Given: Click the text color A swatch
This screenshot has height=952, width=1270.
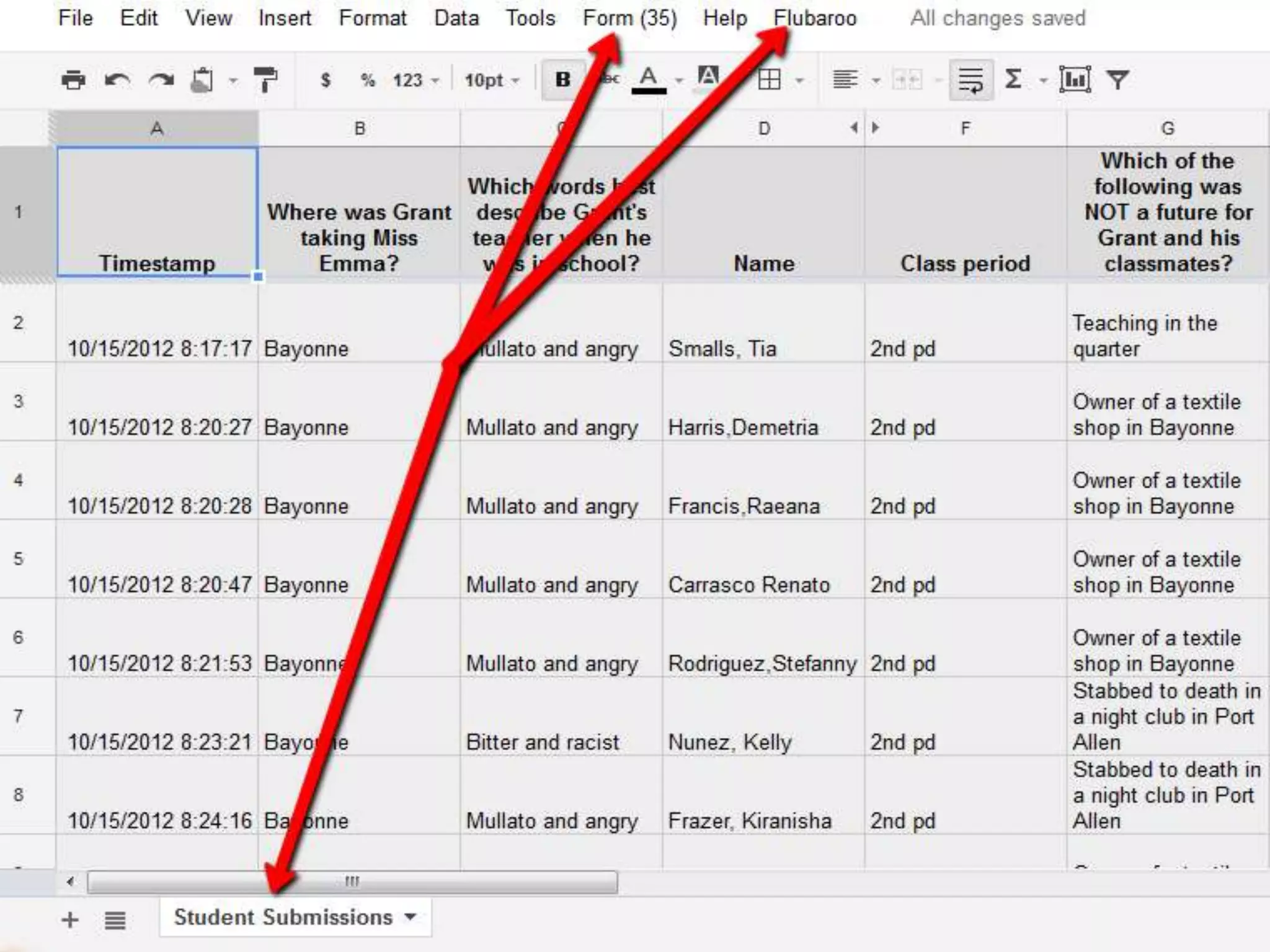Looking at the screenshot, I should (649, 79).
